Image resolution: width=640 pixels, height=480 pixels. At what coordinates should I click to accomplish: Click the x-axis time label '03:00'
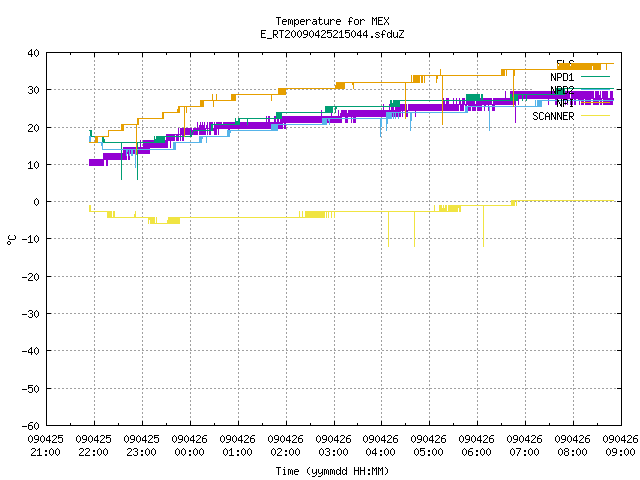(x=333, y=452)
